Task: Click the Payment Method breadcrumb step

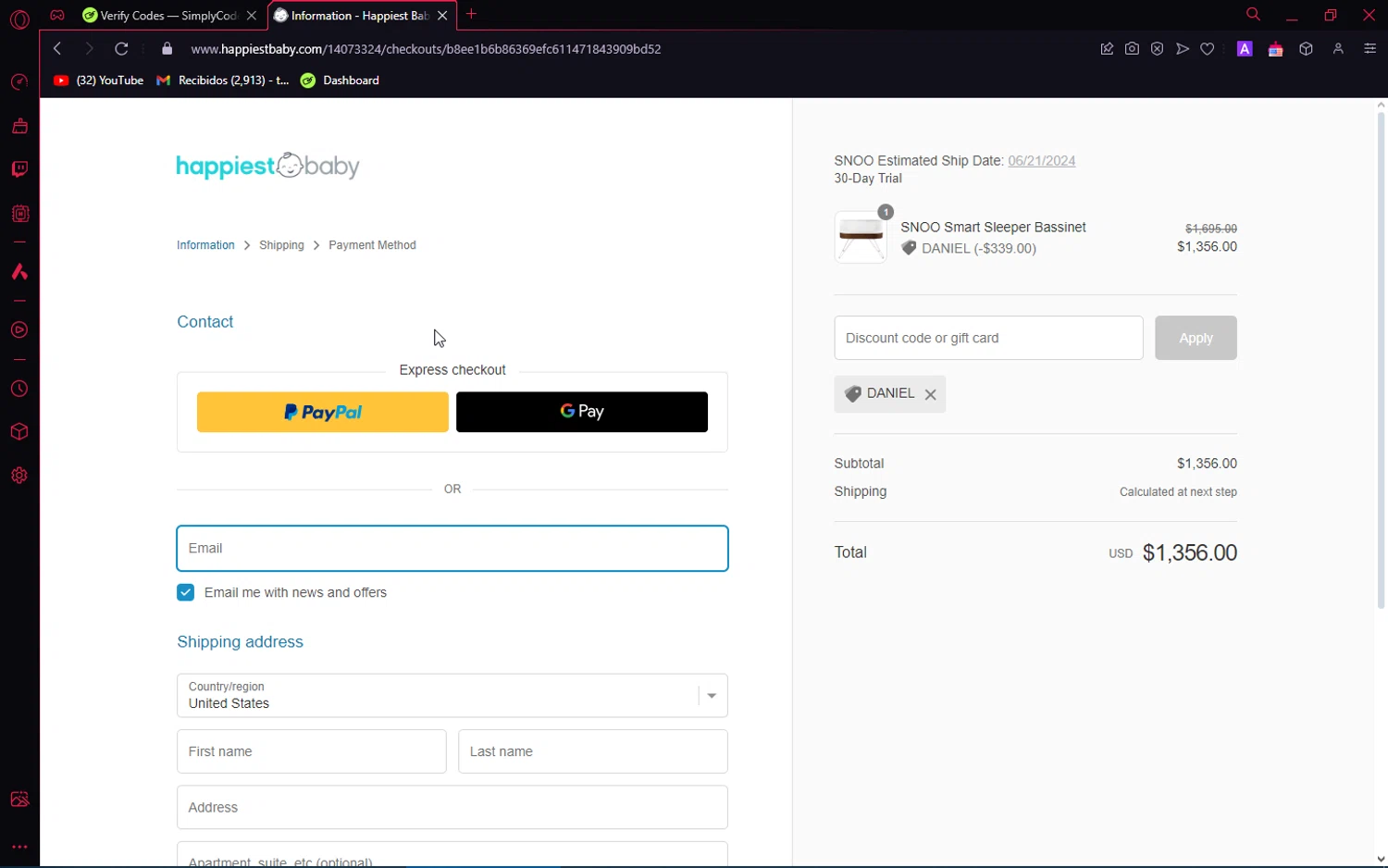Action: [x=372, y=245]
